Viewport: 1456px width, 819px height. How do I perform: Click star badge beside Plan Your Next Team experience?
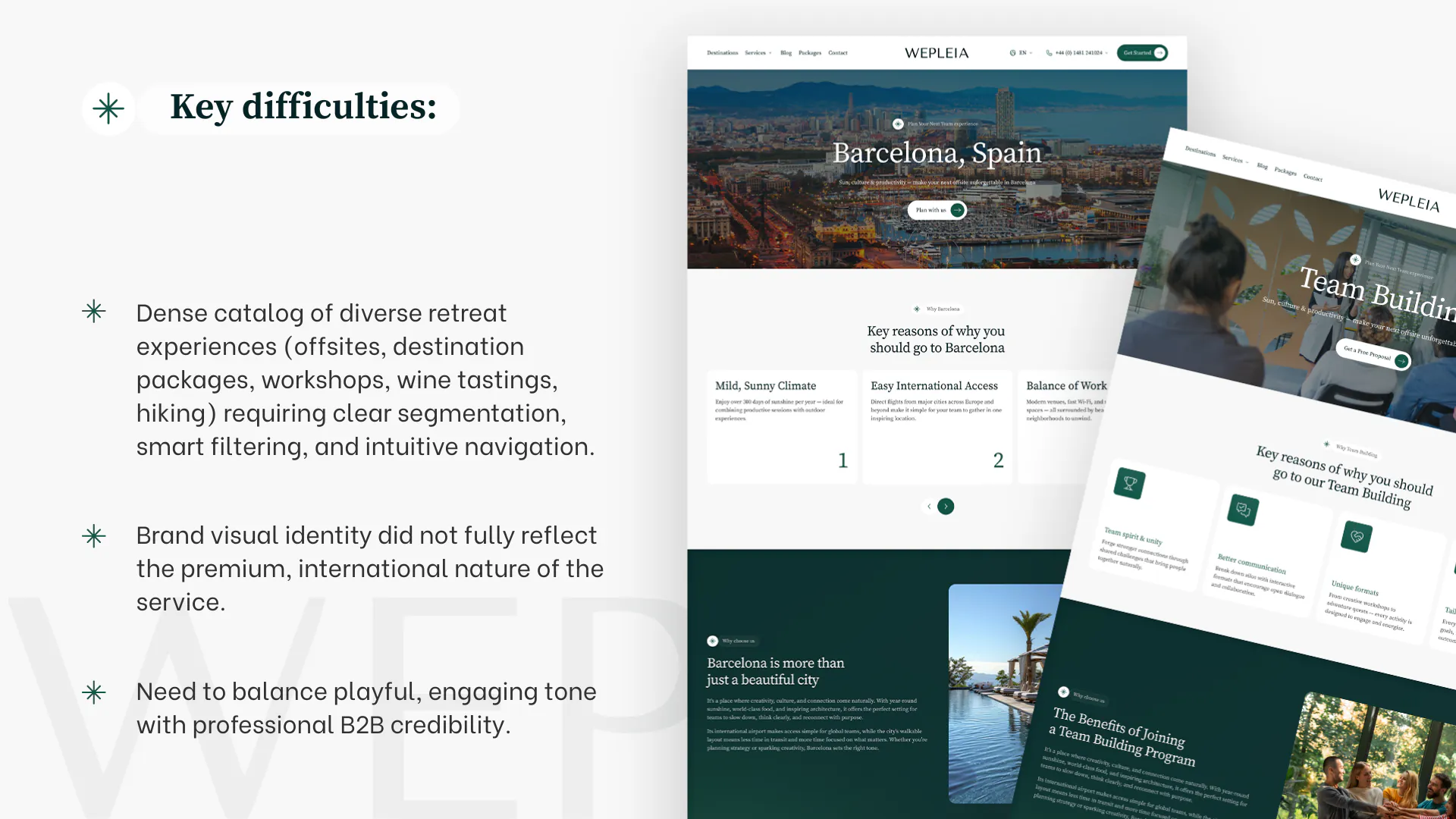898,124
